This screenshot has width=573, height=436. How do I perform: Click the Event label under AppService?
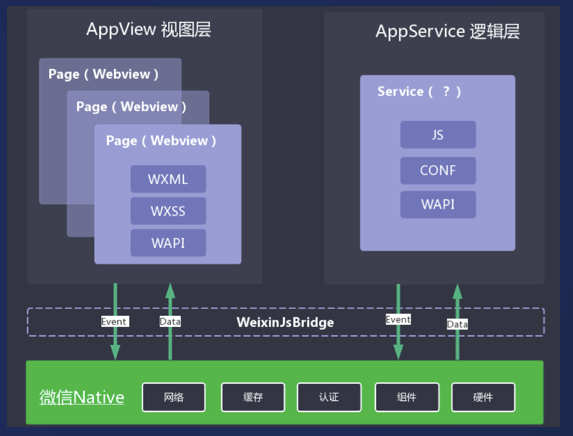pyautogui.click(x=398, y=320)
